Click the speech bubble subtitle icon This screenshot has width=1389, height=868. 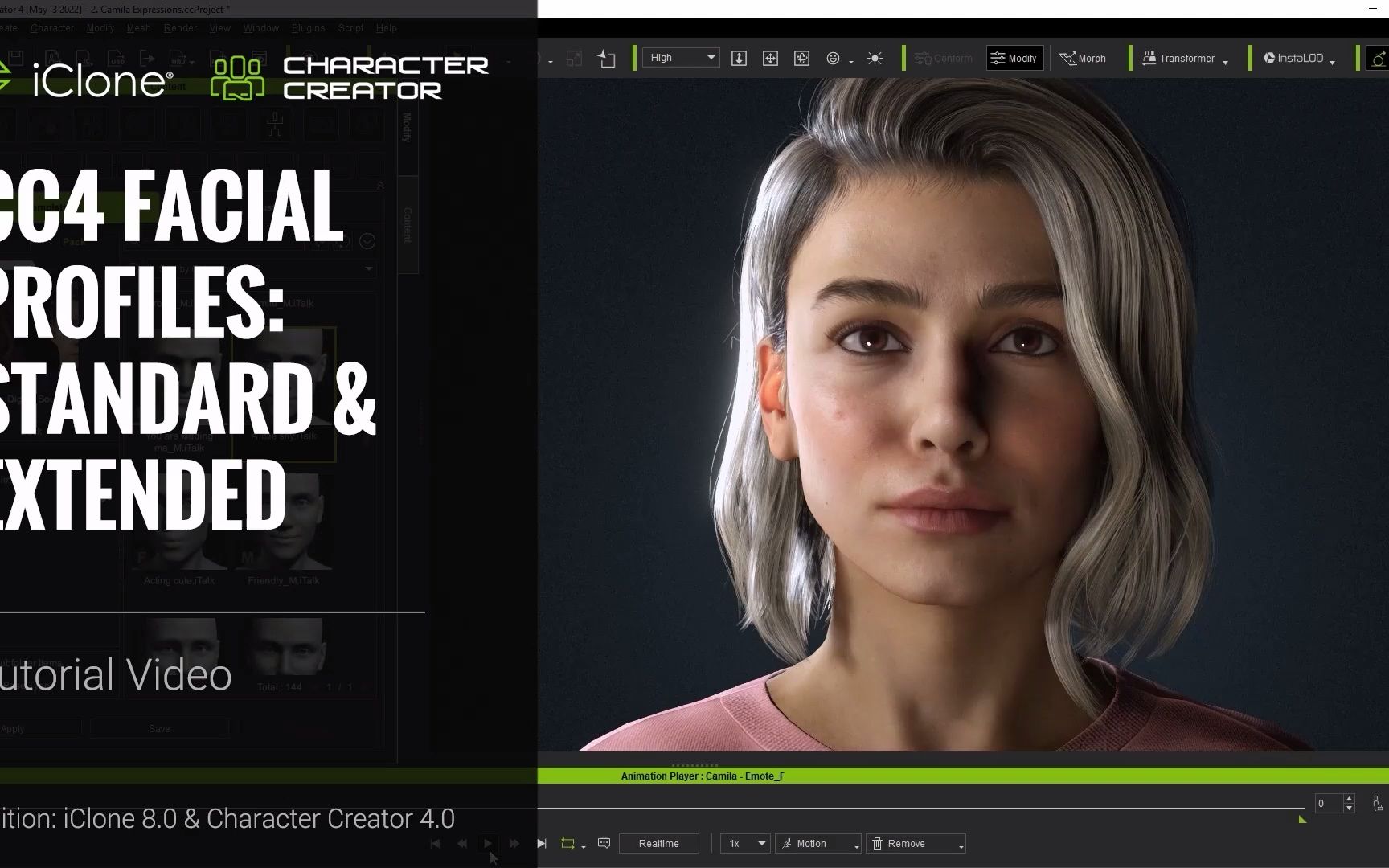point(604,843)
